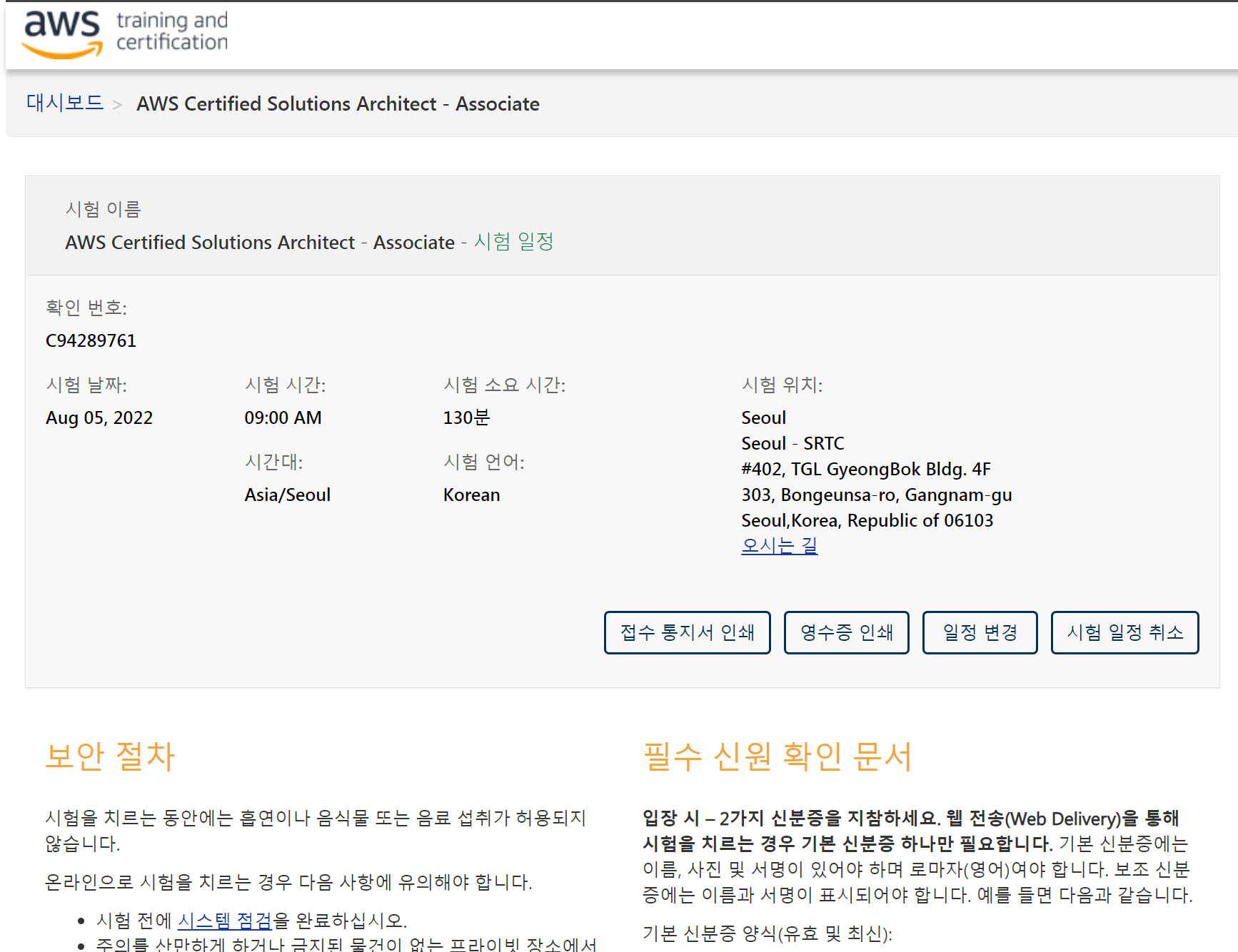Screen dimensions: 1238x952
Task: Click the AWS Certified Solutions Architect breadcrumb text
Action: click(338, 103)
